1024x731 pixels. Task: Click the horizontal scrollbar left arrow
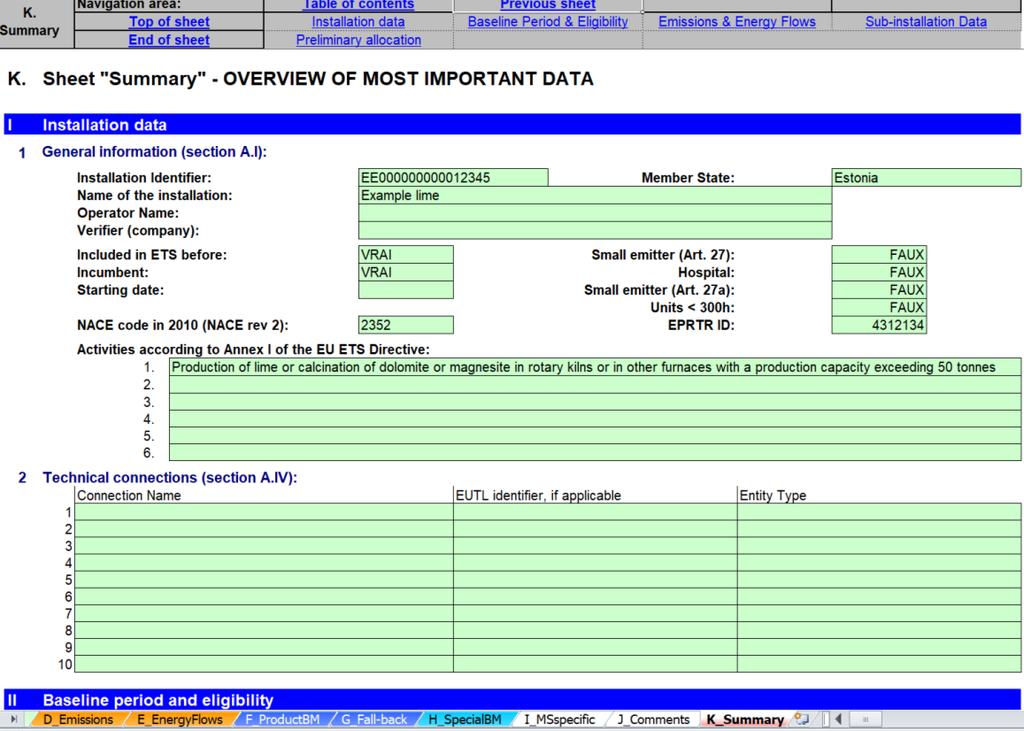point(838,719)
